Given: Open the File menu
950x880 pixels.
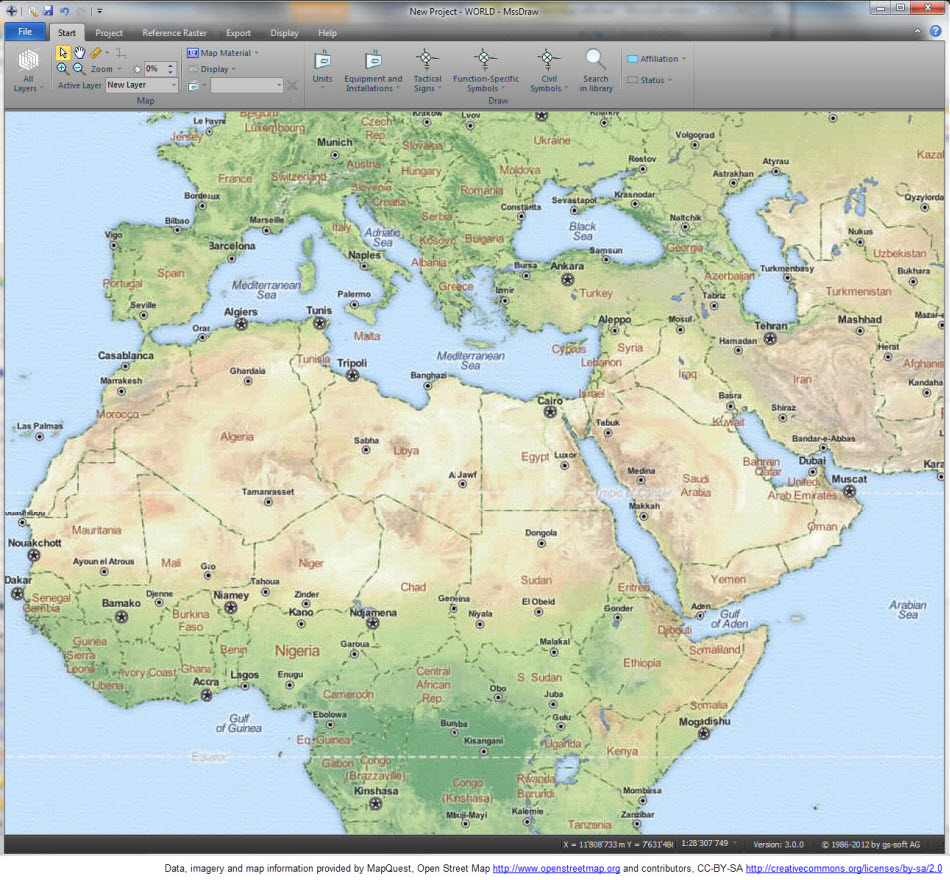Looking at the screenshot, I should click(x=24, y=31).
